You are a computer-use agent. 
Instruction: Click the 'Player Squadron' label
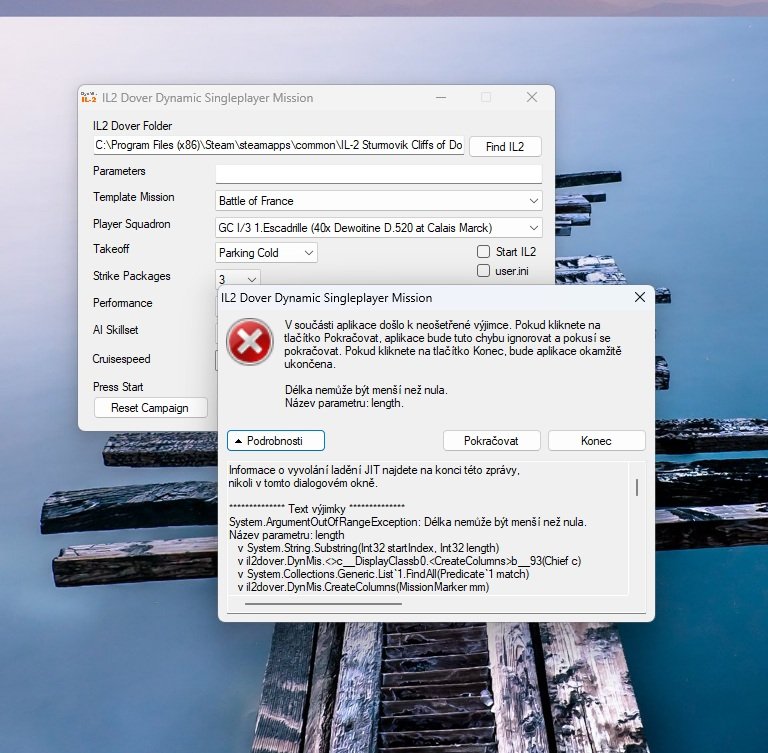click(132, 224)
